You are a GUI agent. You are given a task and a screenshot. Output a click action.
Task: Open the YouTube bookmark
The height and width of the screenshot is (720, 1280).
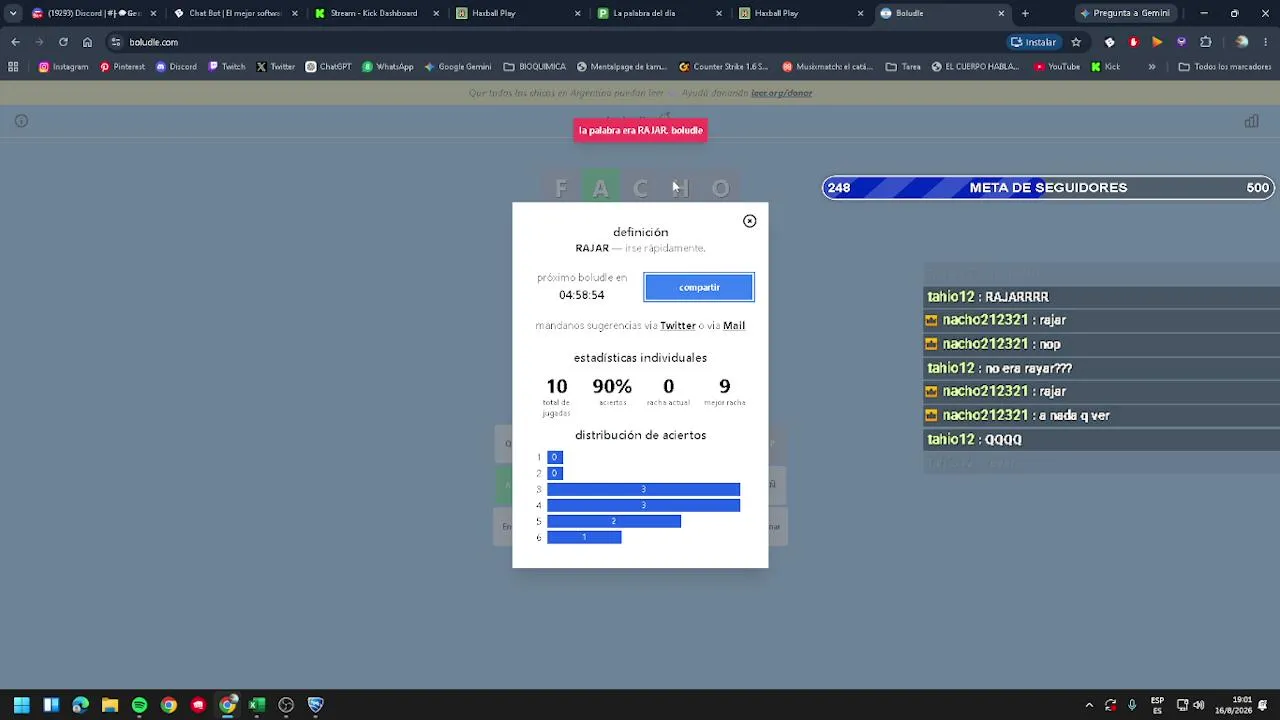[x=1057, y=67]
